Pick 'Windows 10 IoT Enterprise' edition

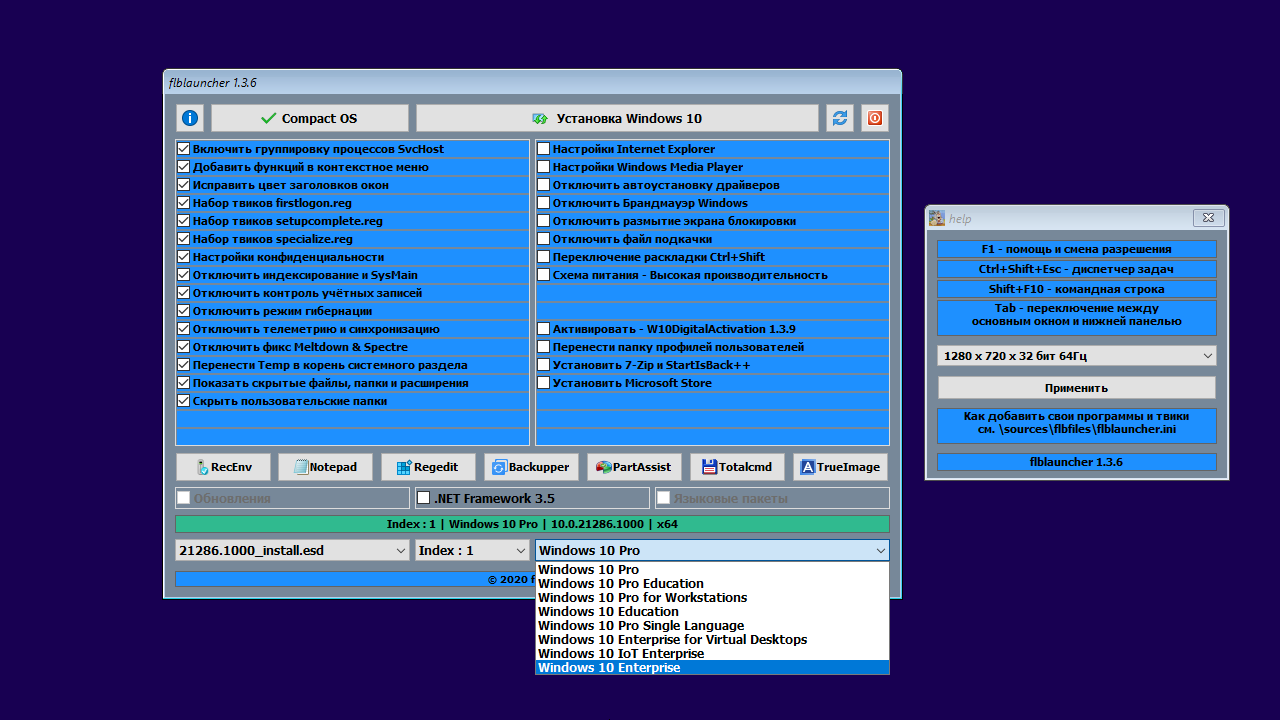712,654
